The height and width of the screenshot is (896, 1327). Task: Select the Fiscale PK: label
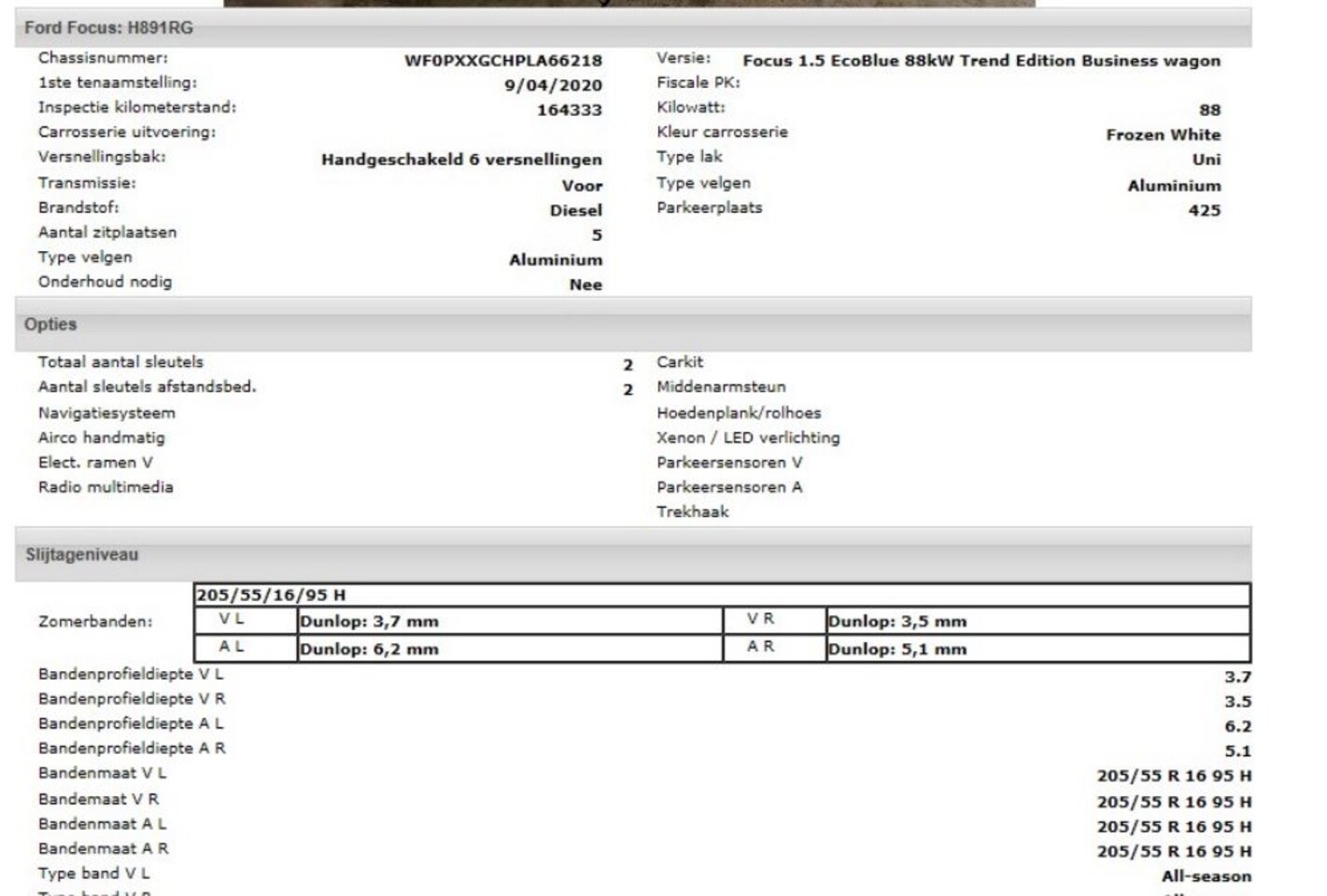[x=698, y=82]
